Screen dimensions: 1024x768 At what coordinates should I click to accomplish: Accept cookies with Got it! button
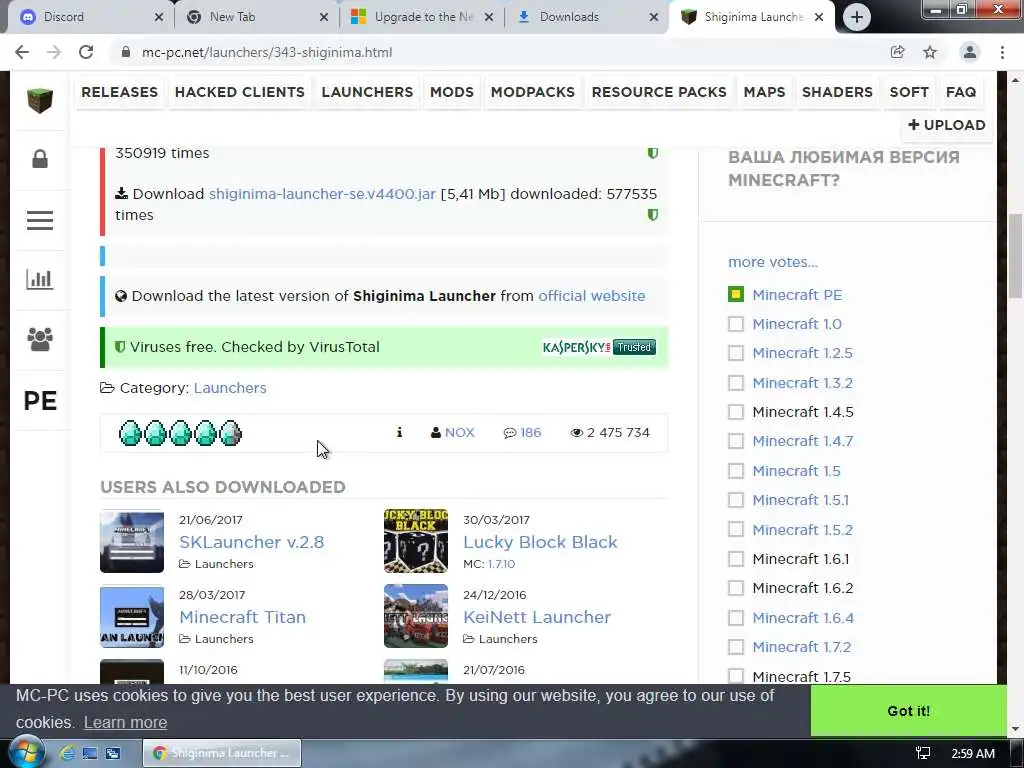[908, 711]
